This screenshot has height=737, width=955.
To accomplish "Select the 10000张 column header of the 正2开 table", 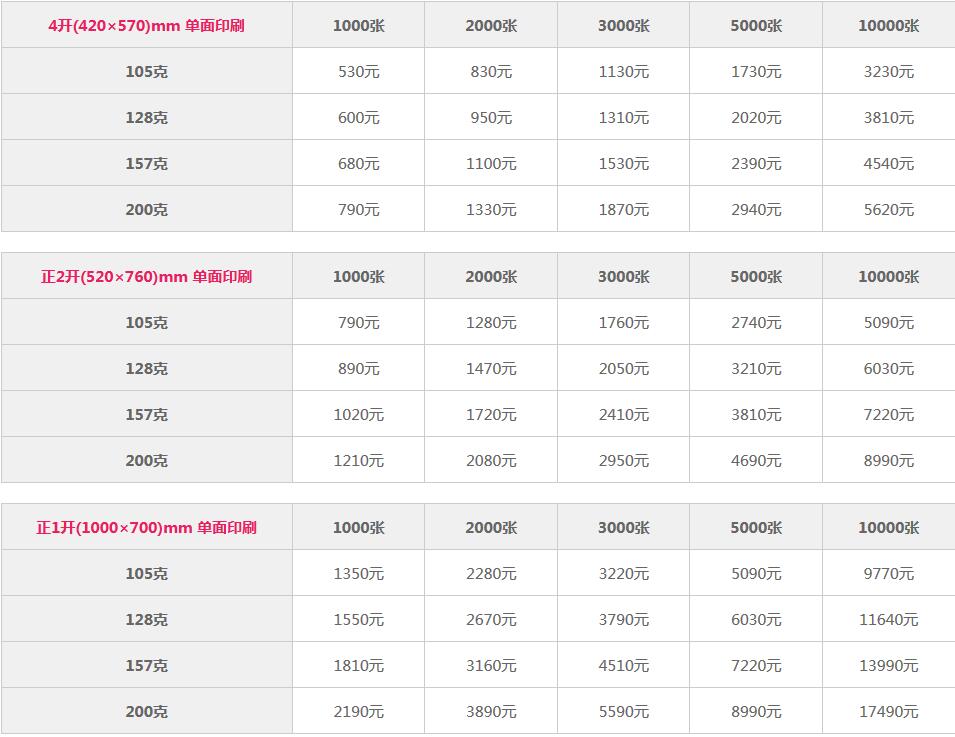I will pyautogui.click(x=889, y=277).
